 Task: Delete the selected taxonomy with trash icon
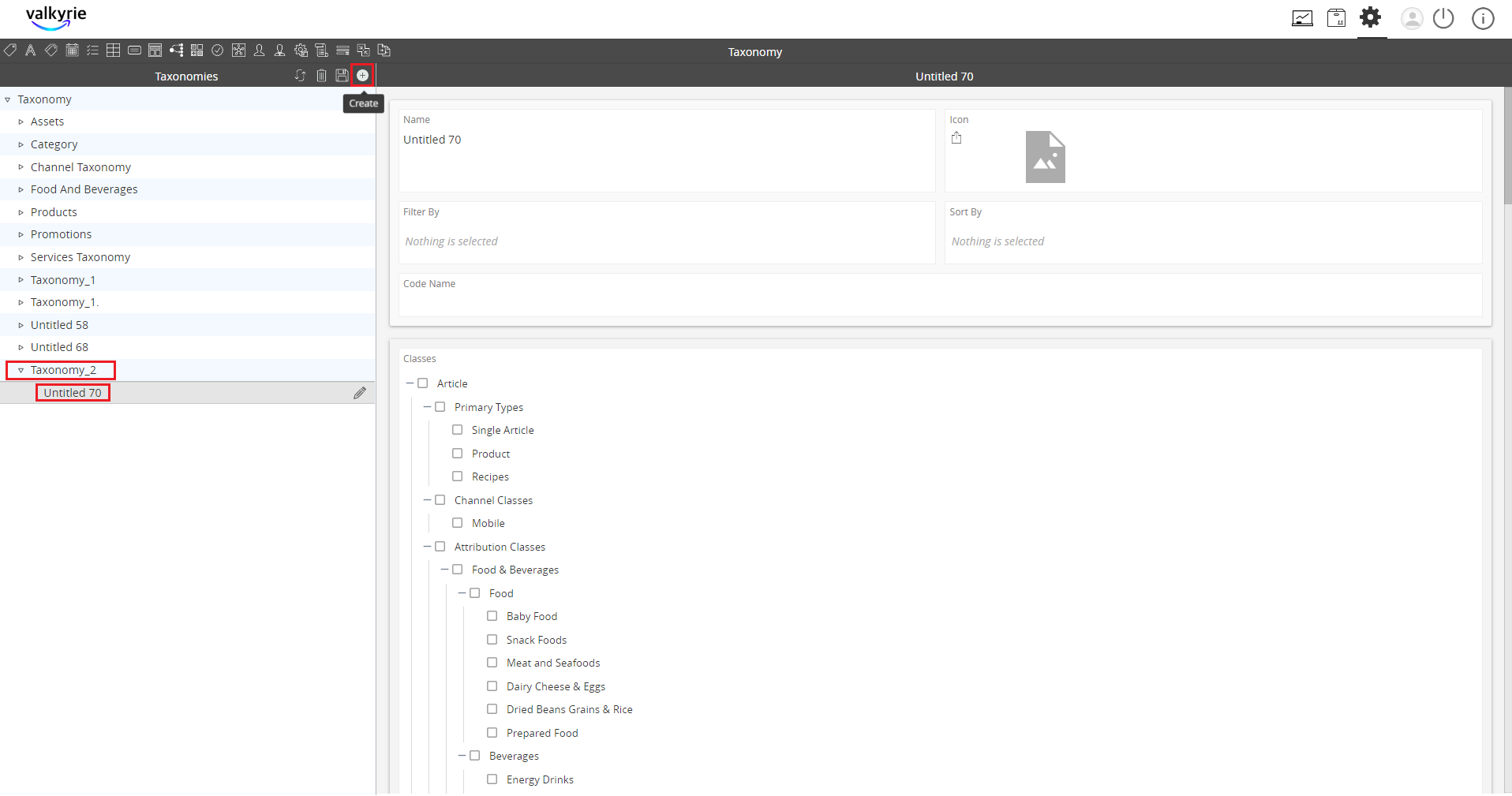point(321,76)
